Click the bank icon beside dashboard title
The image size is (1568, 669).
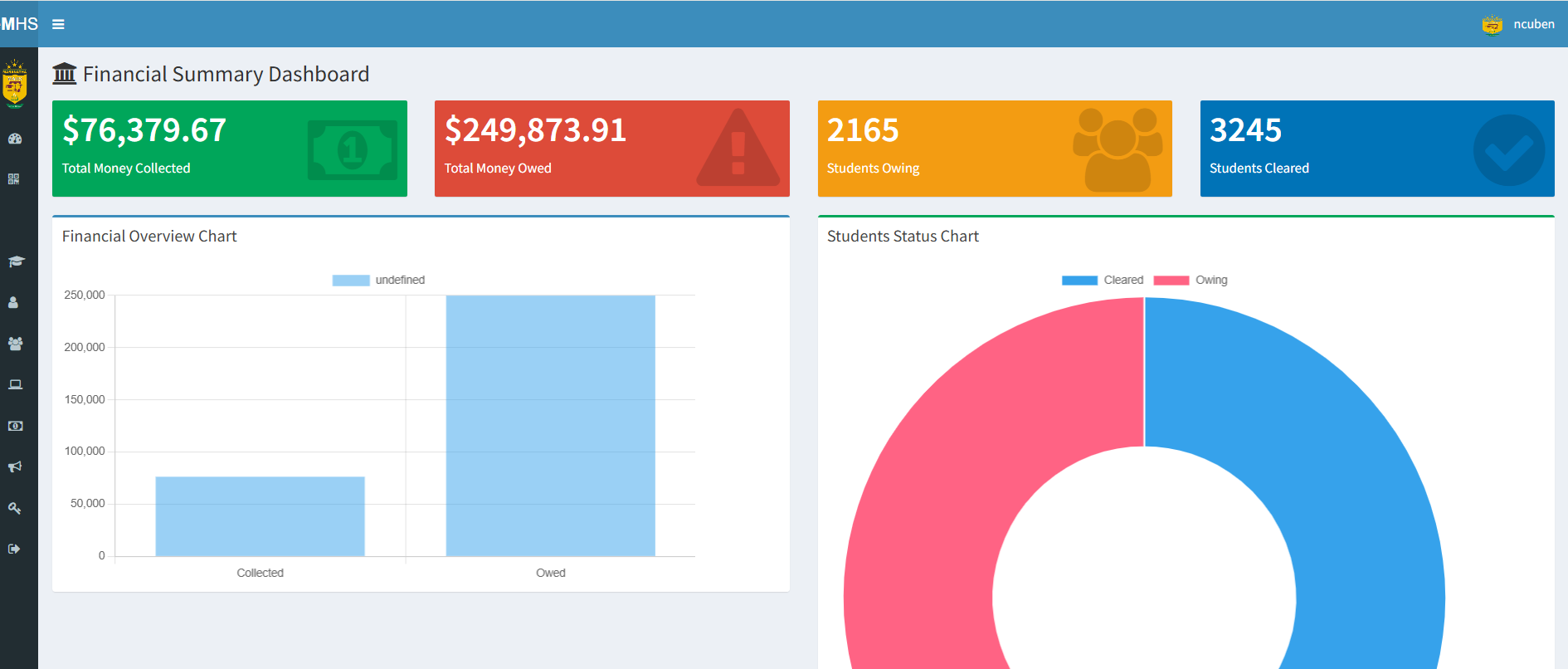point(64,74)
